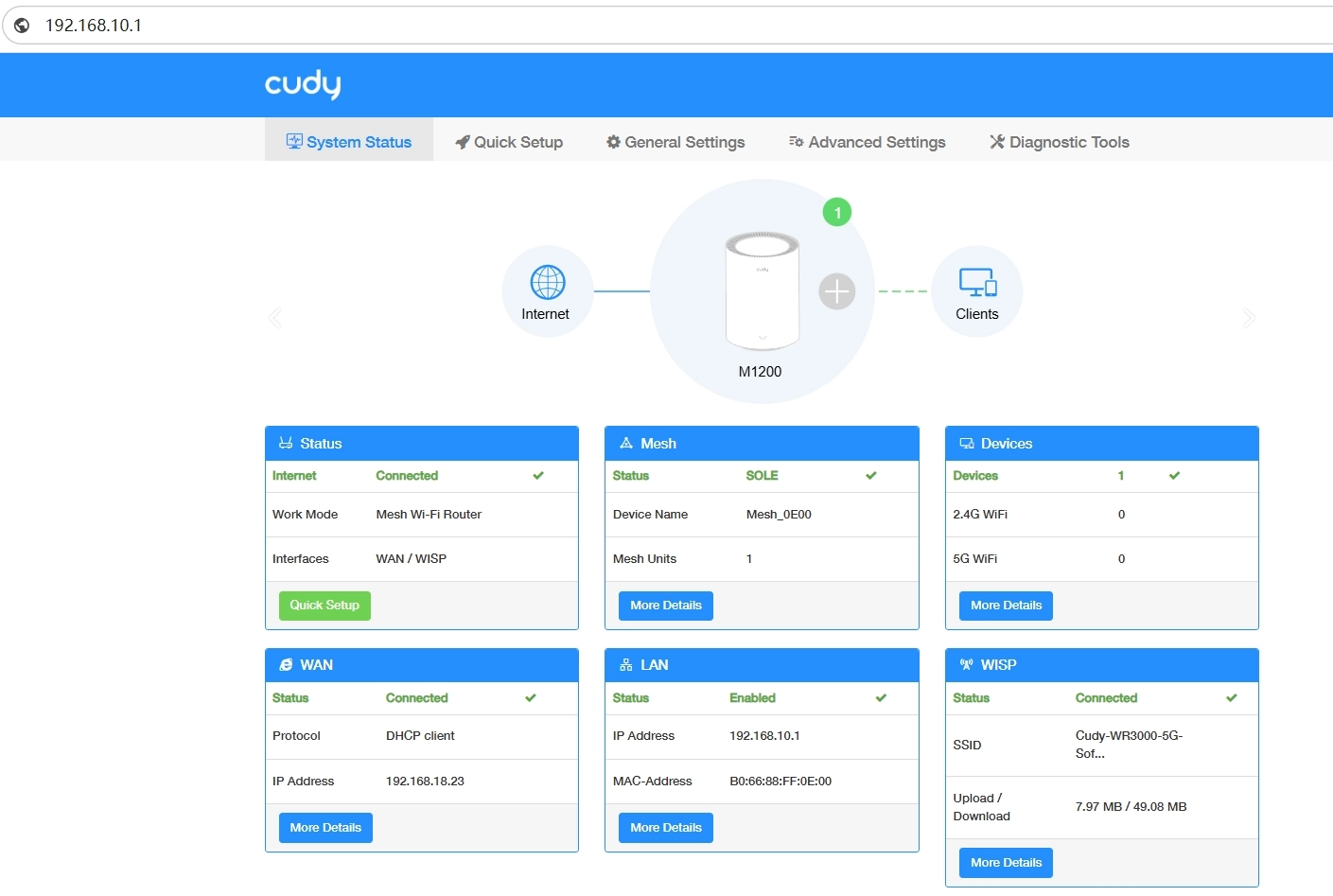Click the 5G WiFi row label
This screenshot has width=1333, height=896.
(x=975, y=559)
